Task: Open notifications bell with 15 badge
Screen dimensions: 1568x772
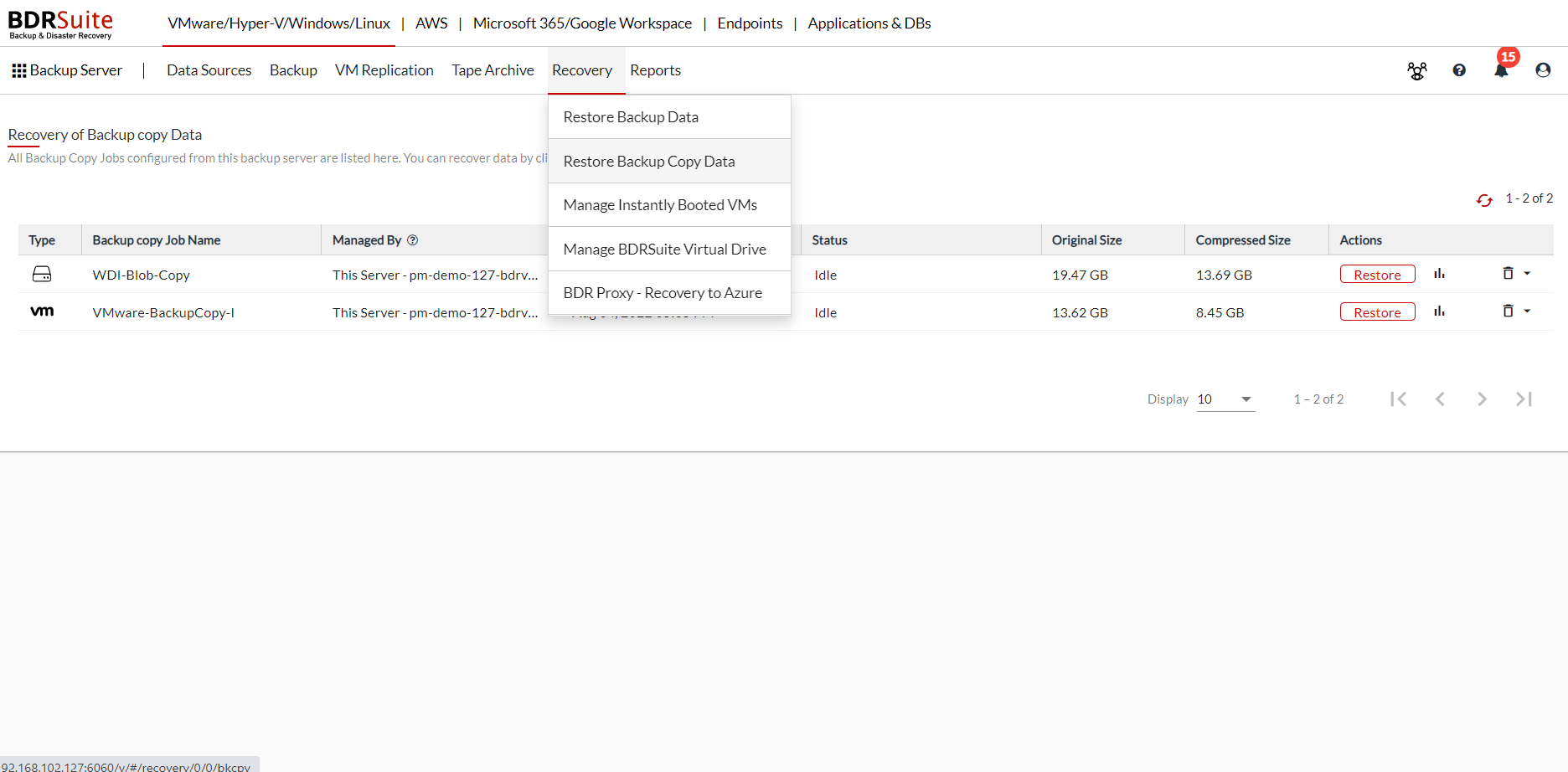Action: coord(1501,70)
